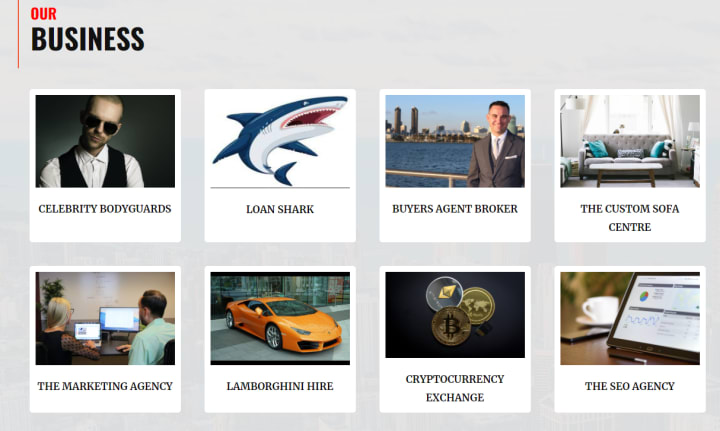
Task: Click THE SEO AGENCY link
Action: coord(630,386)
